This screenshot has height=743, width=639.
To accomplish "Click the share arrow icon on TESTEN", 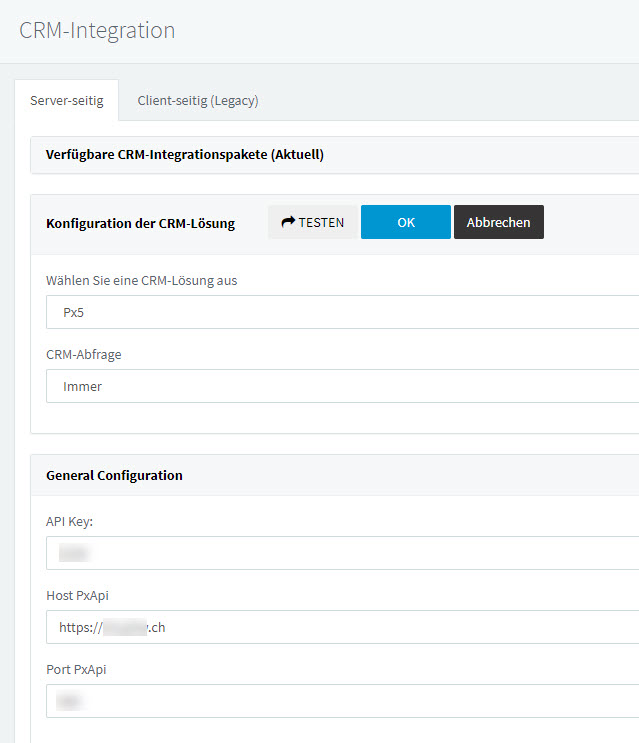I will tap(288, 223).
